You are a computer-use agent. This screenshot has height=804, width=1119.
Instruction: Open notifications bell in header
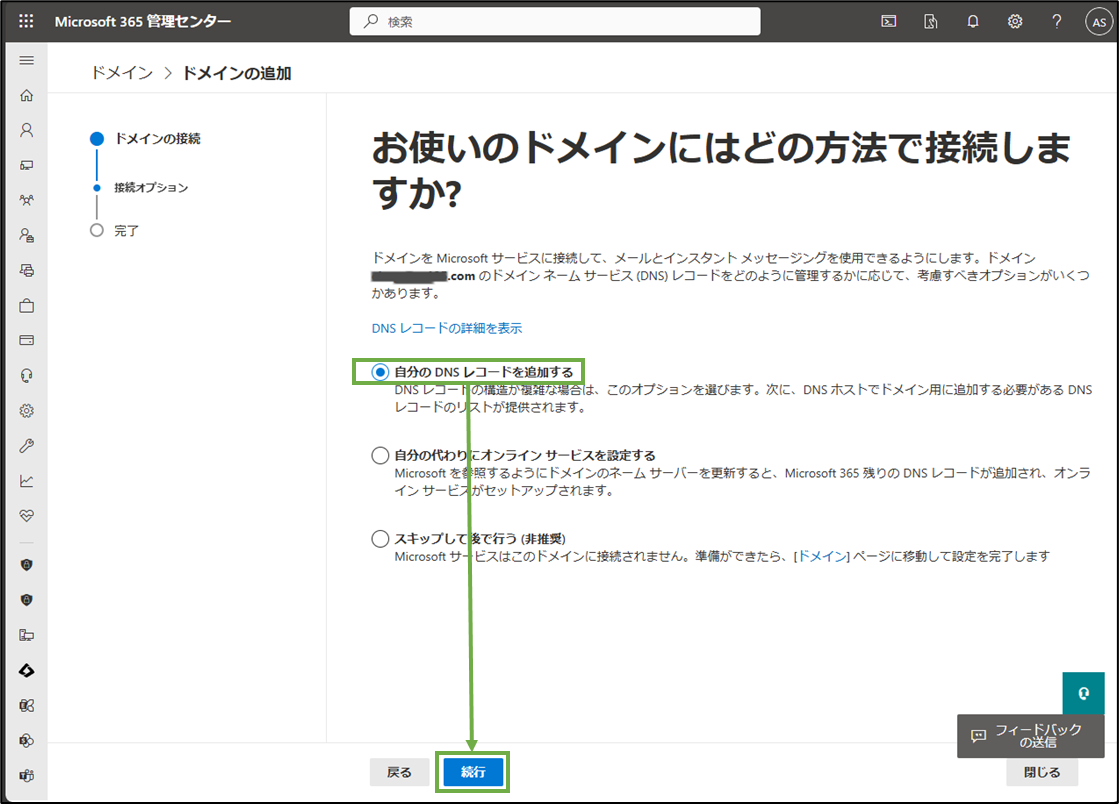click(x=973, y=21)
